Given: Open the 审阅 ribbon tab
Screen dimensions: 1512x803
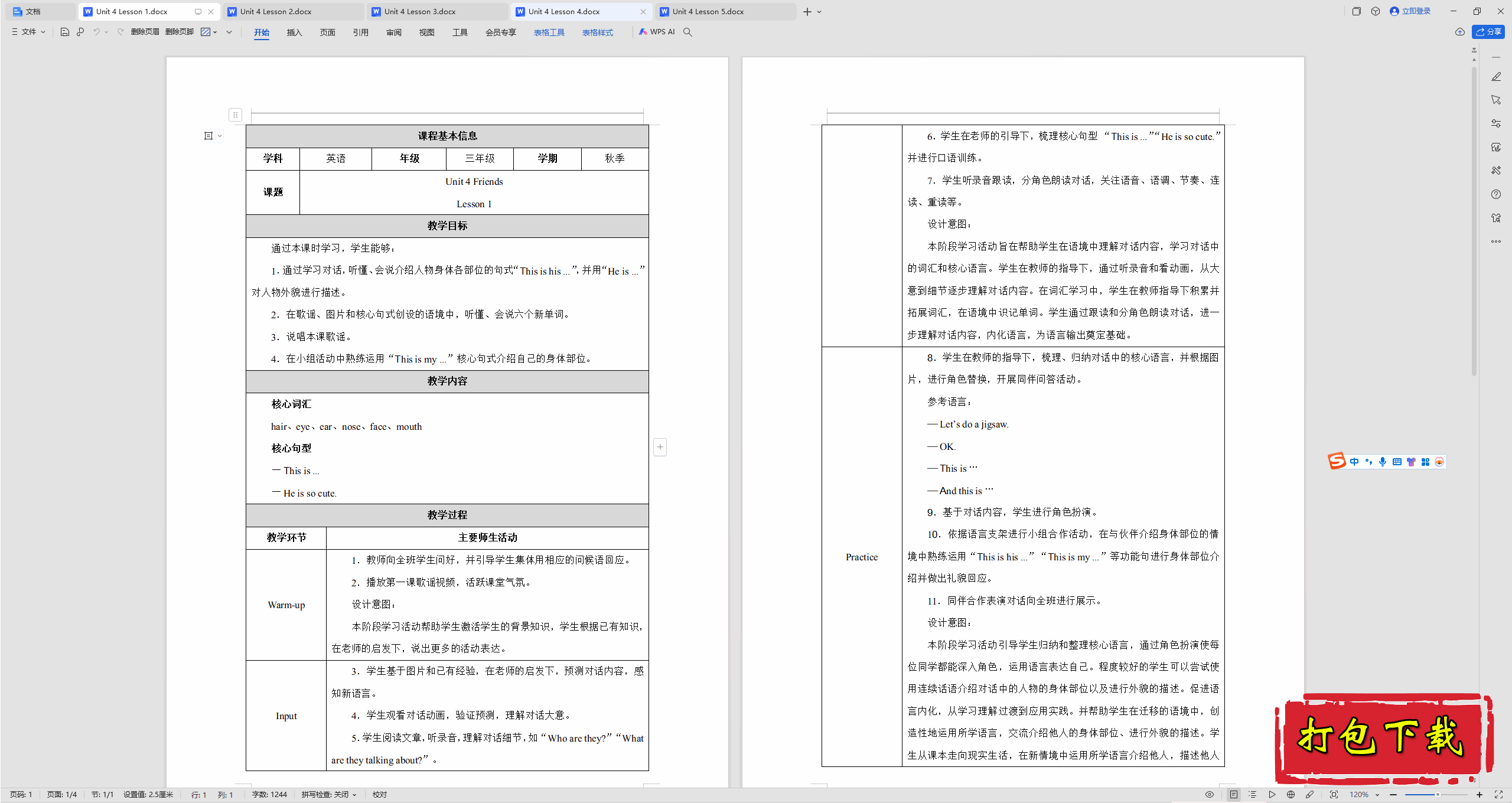Looking at the screenshot, I should click(x=394, y=32).
